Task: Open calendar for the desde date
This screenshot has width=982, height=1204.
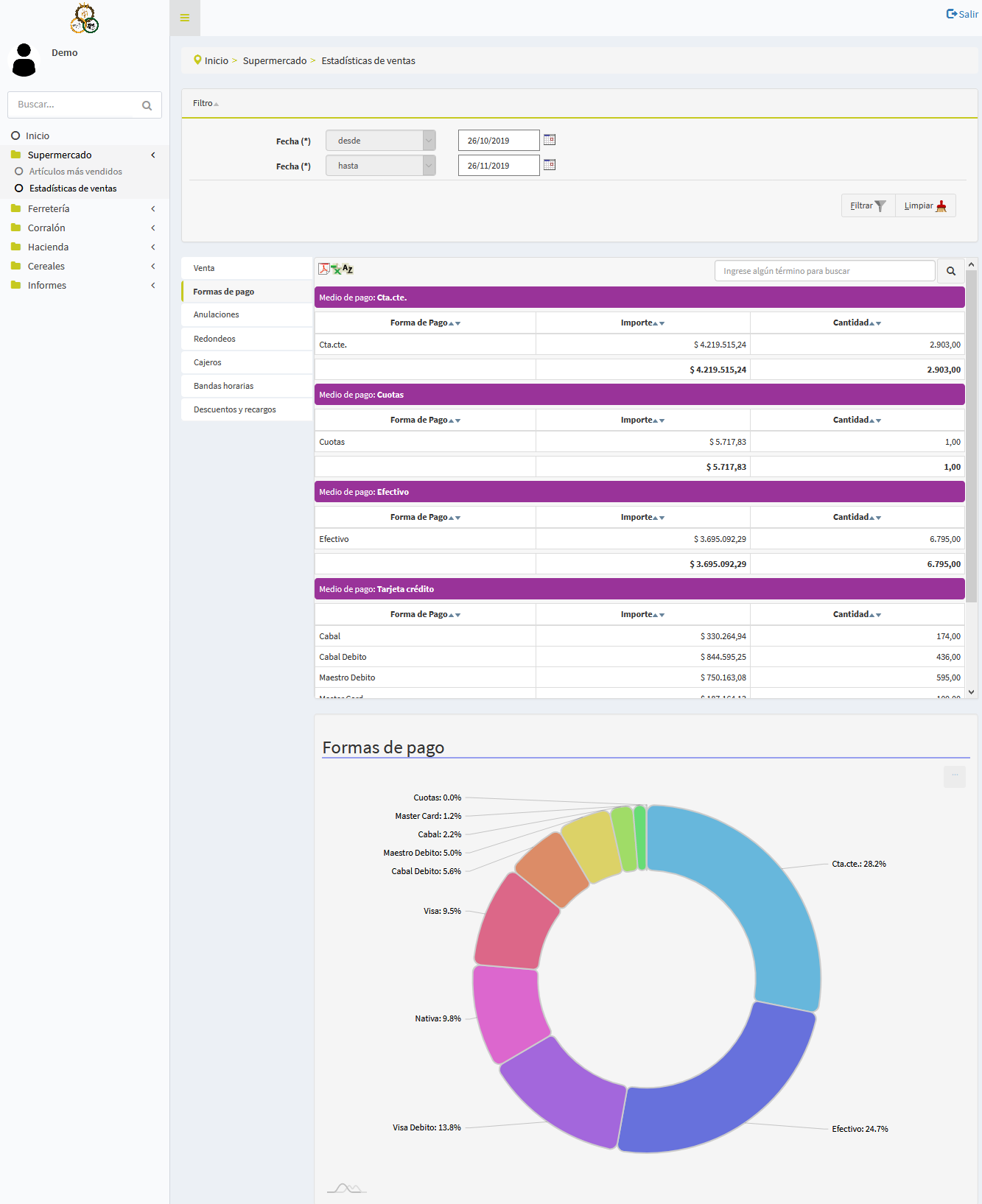Action: click(550, 140)
